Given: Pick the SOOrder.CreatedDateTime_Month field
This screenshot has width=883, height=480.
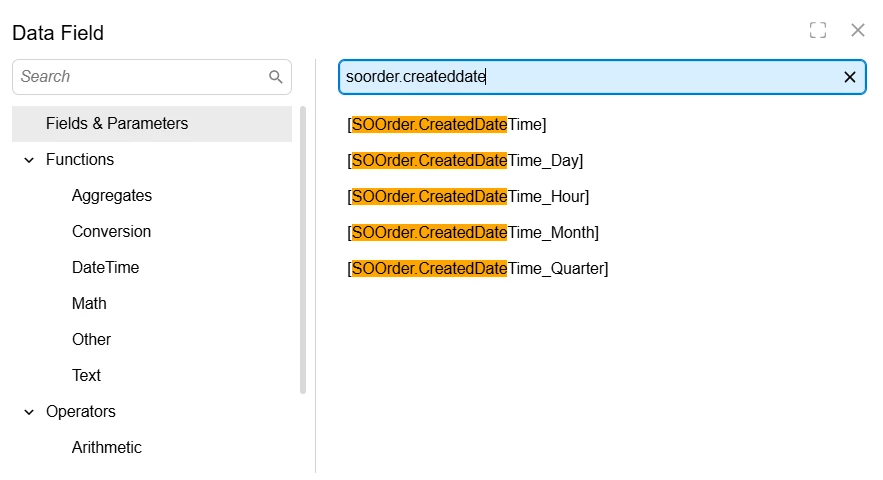Looking at the screenshot, I should tap(473, 233).
